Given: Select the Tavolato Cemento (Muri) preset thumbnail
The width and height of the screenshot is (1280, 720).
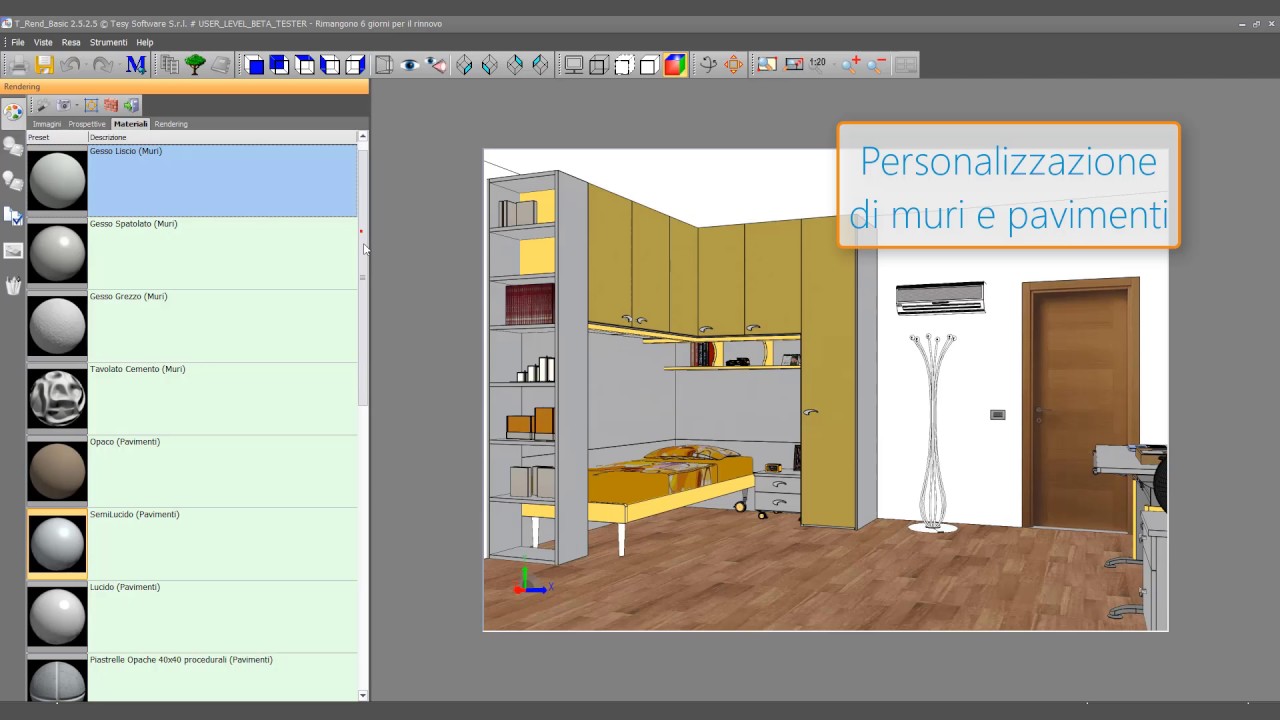Looking at the screenshot, I should point(57,398).
